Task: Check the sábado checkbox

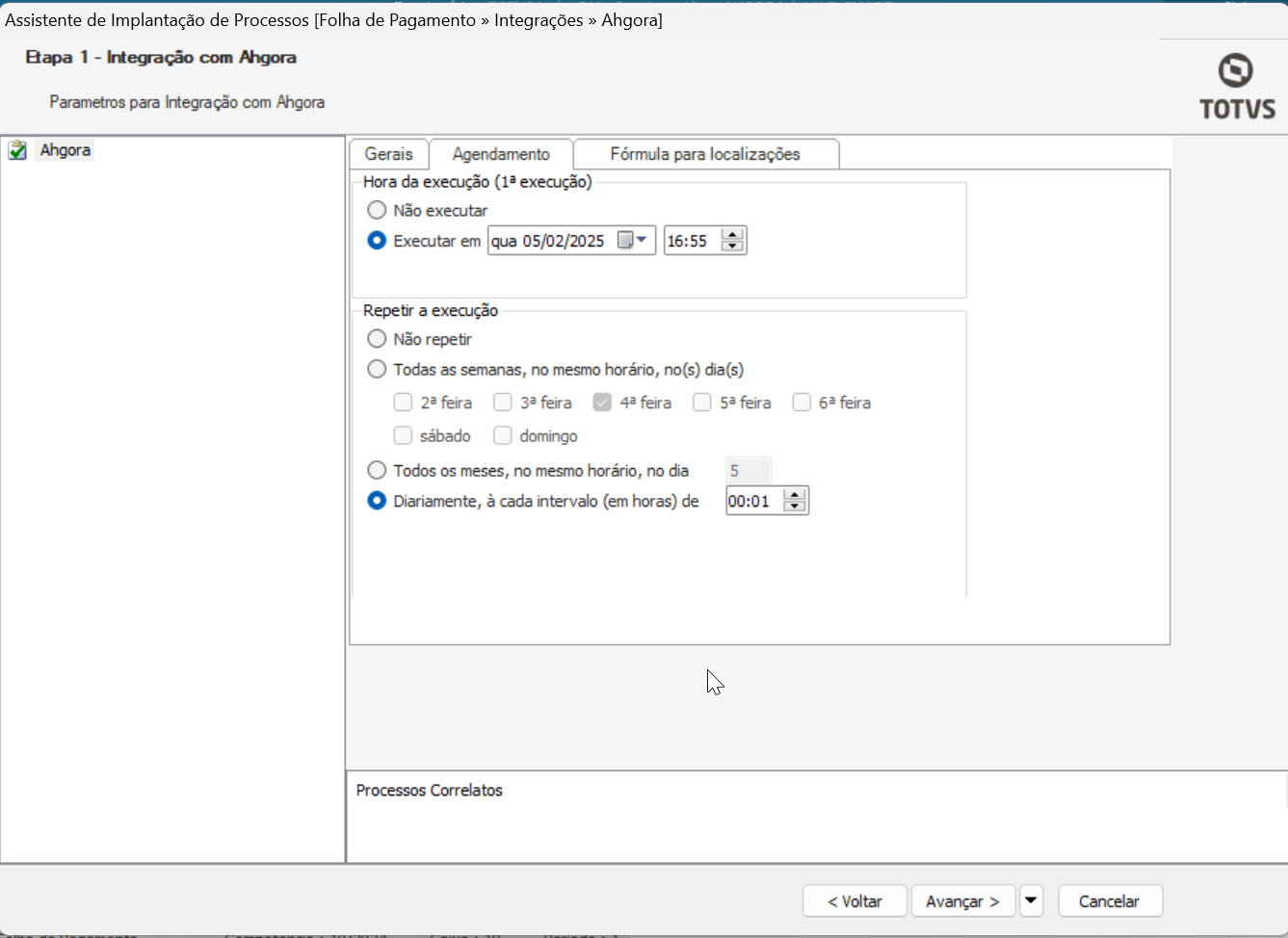Action: tap(403, 436)
